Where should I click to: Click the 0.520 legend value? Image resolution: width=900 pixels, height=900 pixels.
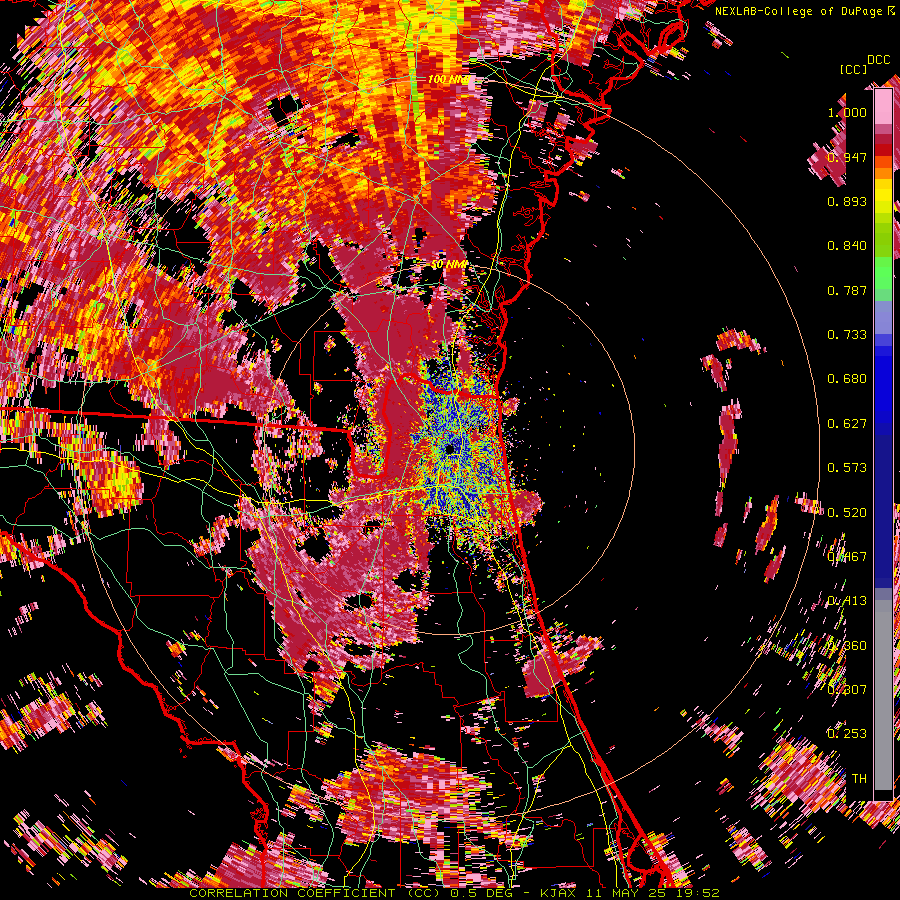847,513
